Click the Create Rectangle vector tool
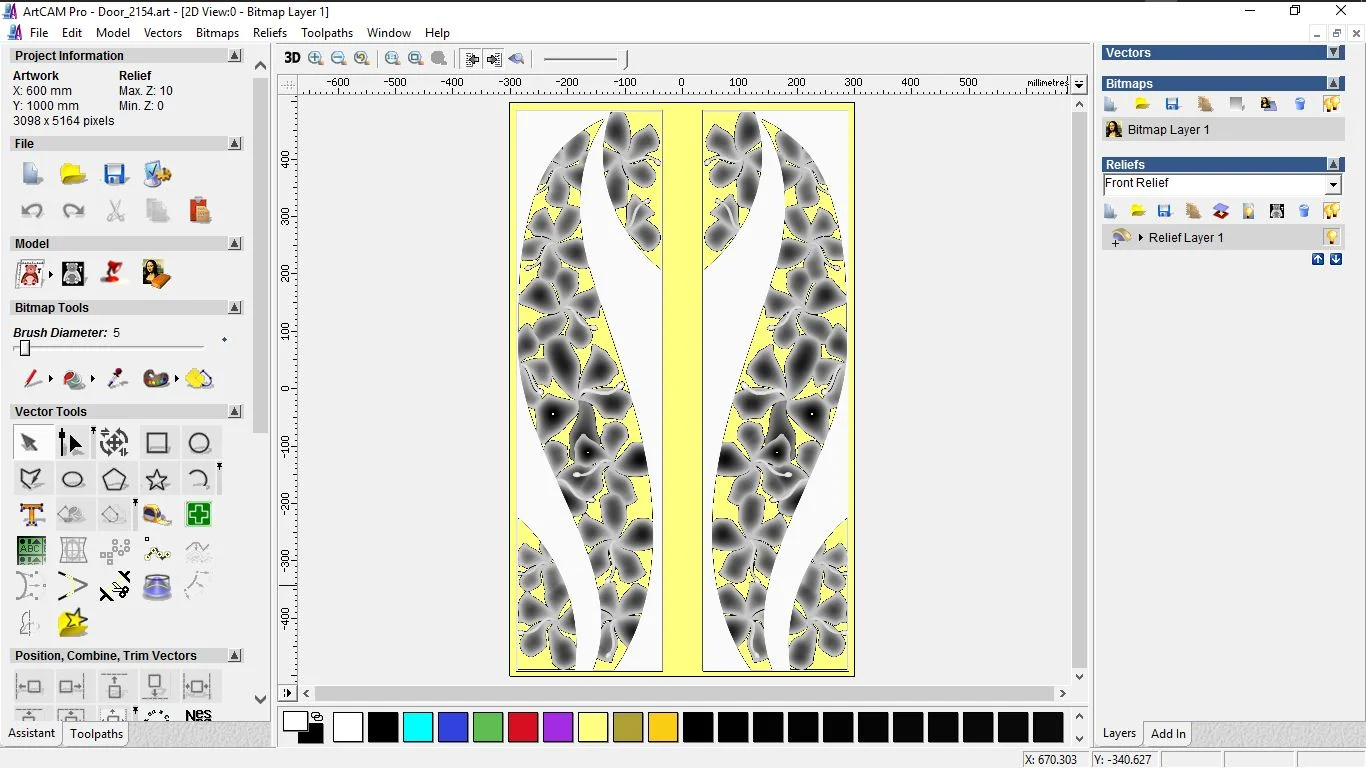This screenshot has width=1366, height=768. 157,443
